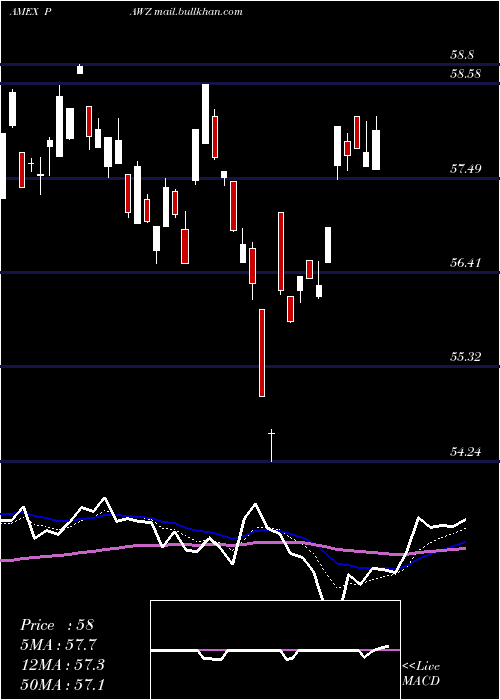The image size is (500, 700).
Task: Click the 58.8 price level label
Action: pos(462,55)
